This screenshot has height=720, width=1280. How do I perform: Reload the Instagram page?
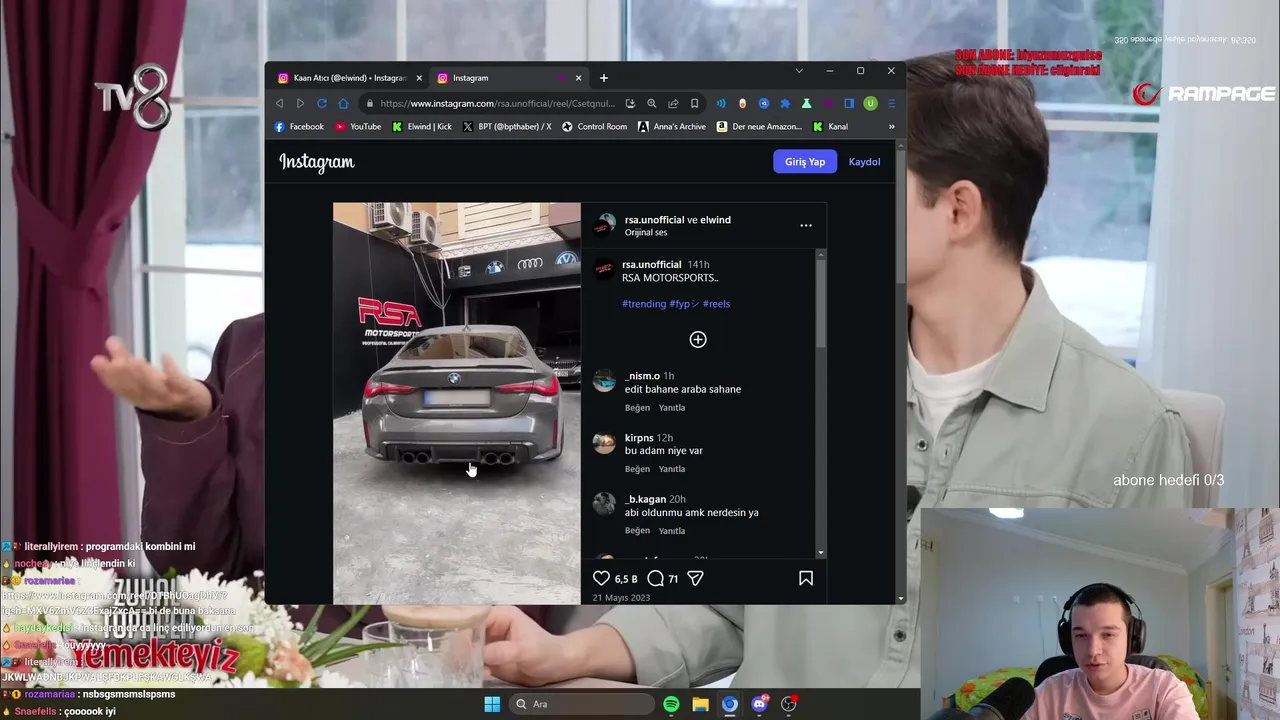pyautogui.click(x=322, y=103)
